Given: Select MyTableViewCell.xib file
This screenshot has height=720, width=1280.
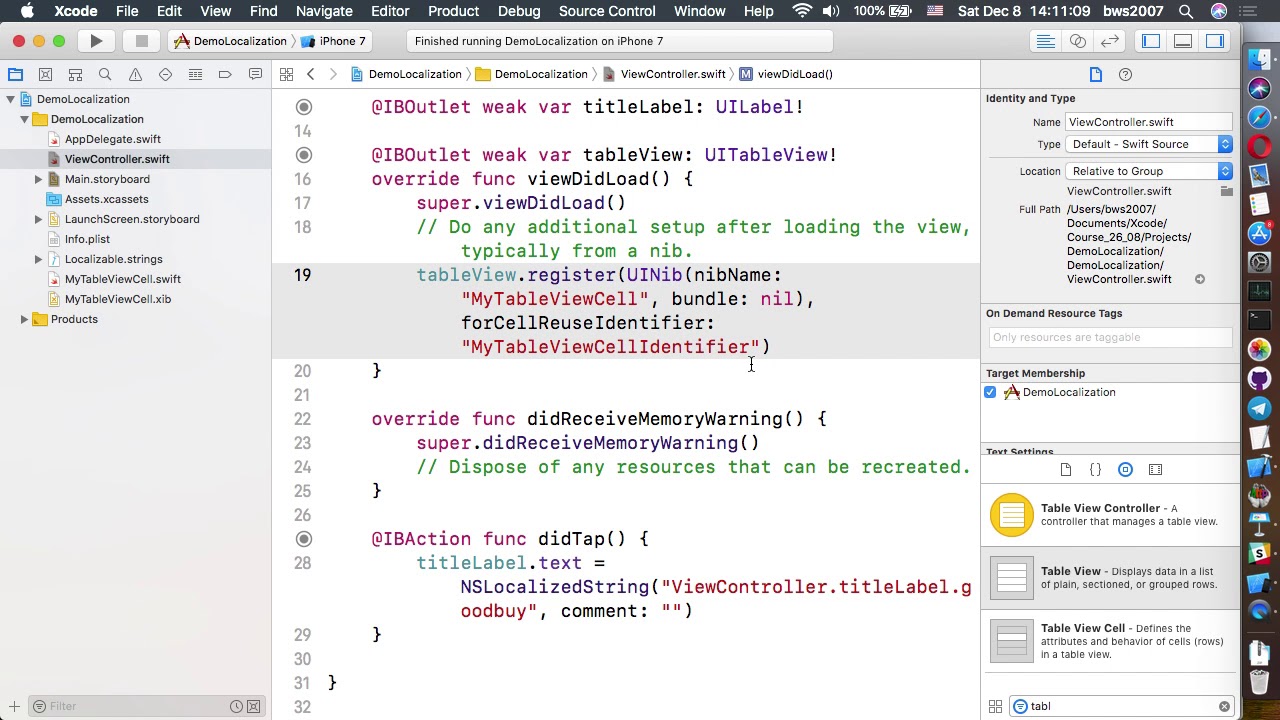Looking at the screenshot, I should point(117,299).
